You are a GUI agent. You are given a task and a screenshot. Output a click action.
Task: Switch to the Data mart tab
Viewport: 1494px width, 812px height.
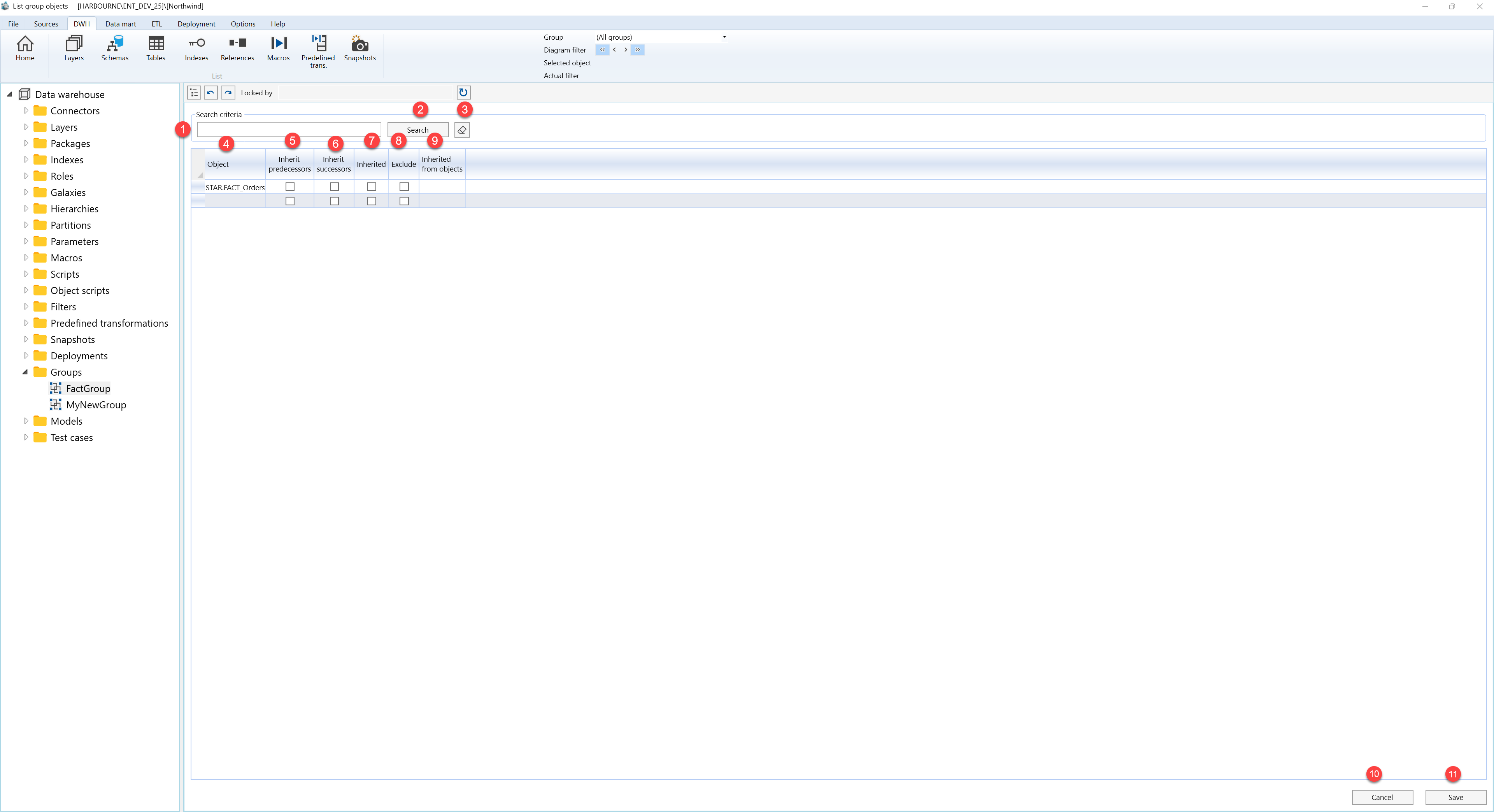121,24
